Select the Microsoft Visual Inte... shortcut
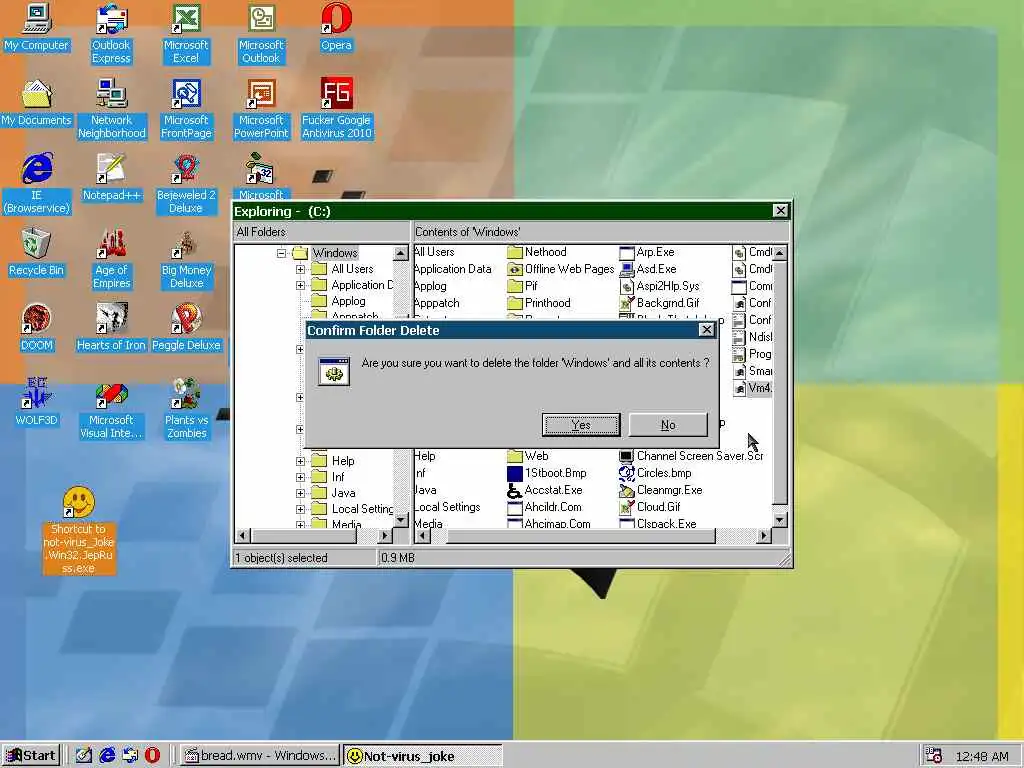The width and height of the screenshot is (1024, 768). pos(111,409)
